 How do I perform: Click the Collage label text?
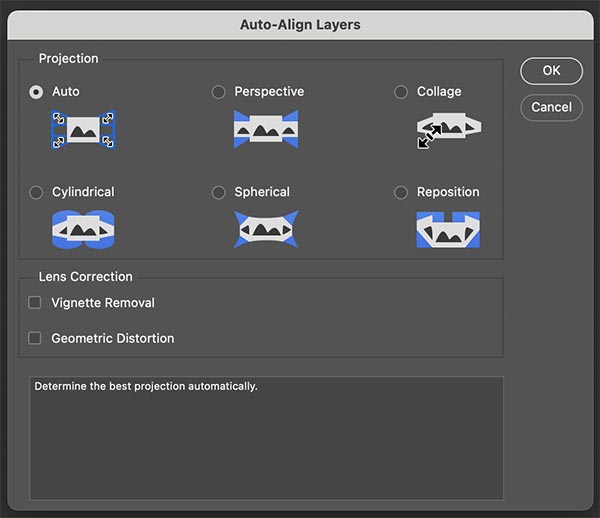pyautogui.click(x=439, y=92)
